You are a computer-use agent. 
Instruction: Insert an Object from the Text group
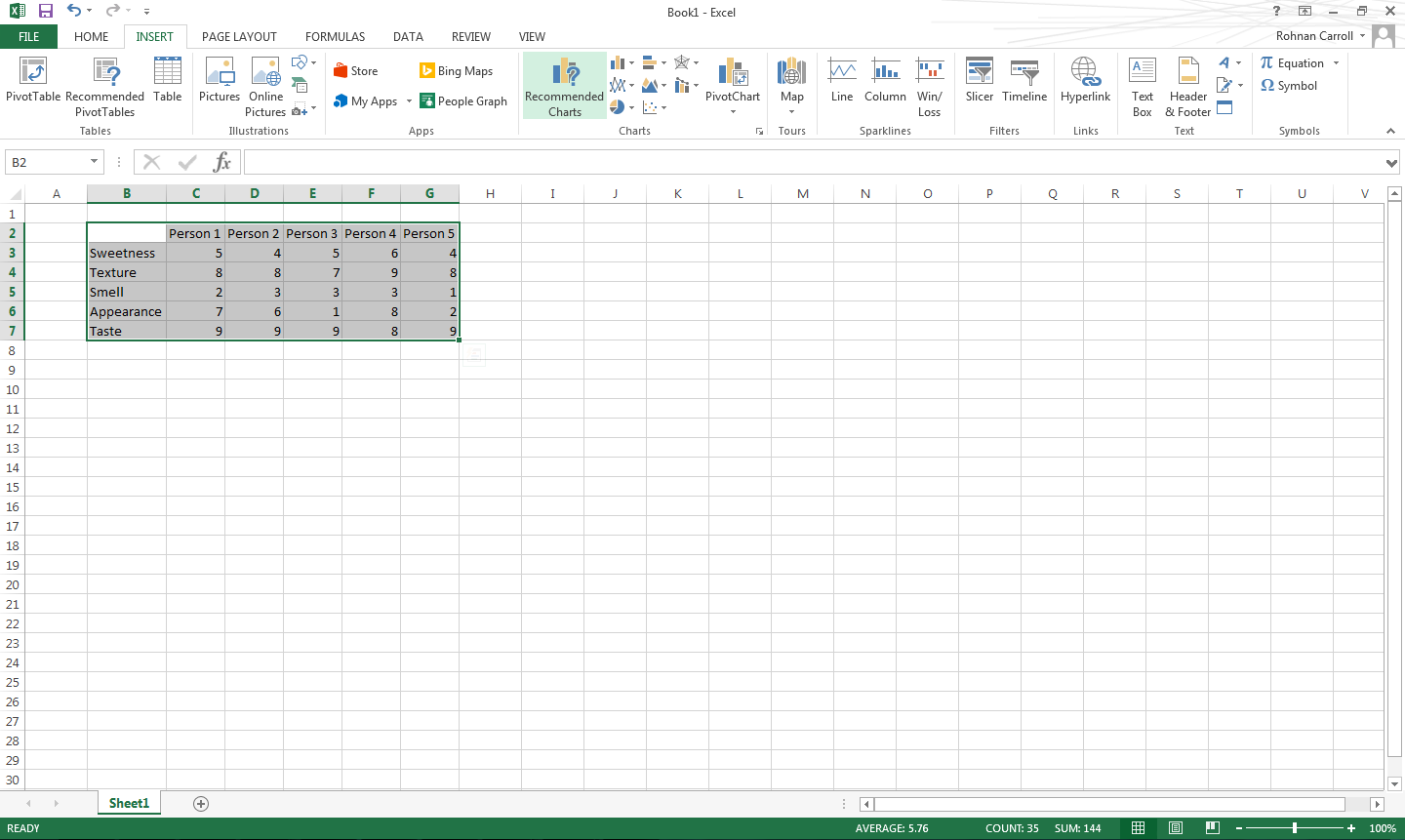(1224, 107)
